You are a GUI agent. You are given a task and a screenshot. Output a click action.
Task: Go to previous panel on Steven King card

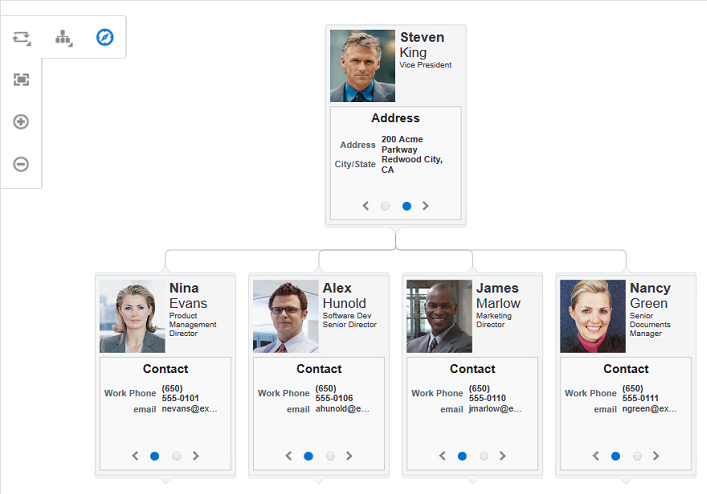366,206
